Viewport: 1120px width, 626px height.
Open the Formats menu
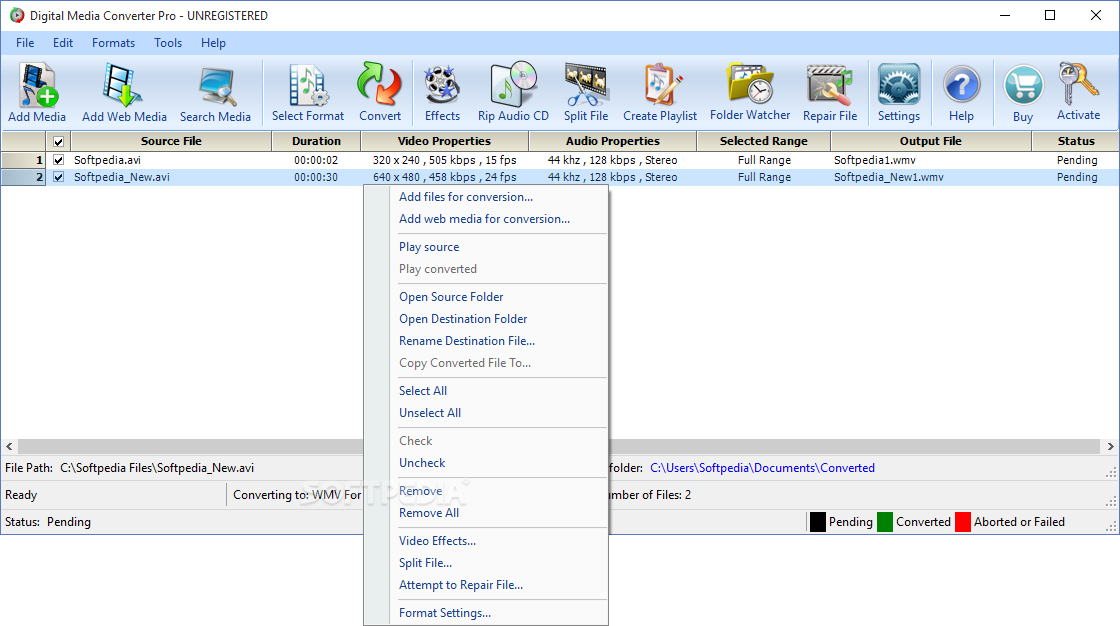pos(113,43)
